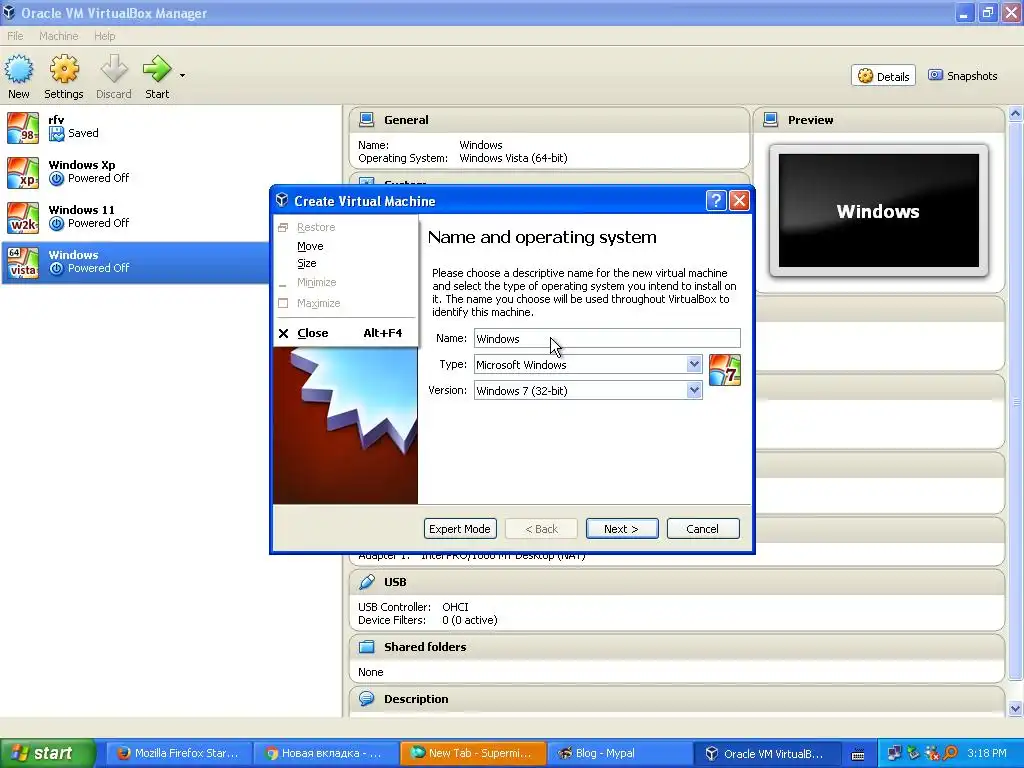This screenshot has width=1024, height=768.
Task: Switch to Mozilla Firefox taskbar item
Action: click(x=178, y=753)
